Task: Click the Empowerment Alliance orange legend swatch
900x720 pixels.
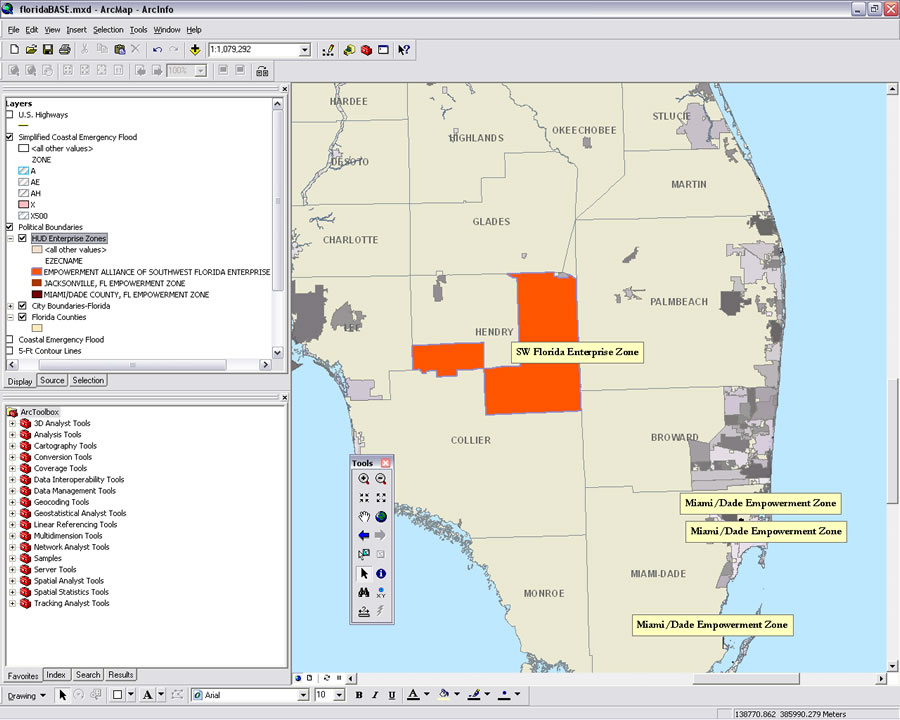Action: click(x=37, y=272)
